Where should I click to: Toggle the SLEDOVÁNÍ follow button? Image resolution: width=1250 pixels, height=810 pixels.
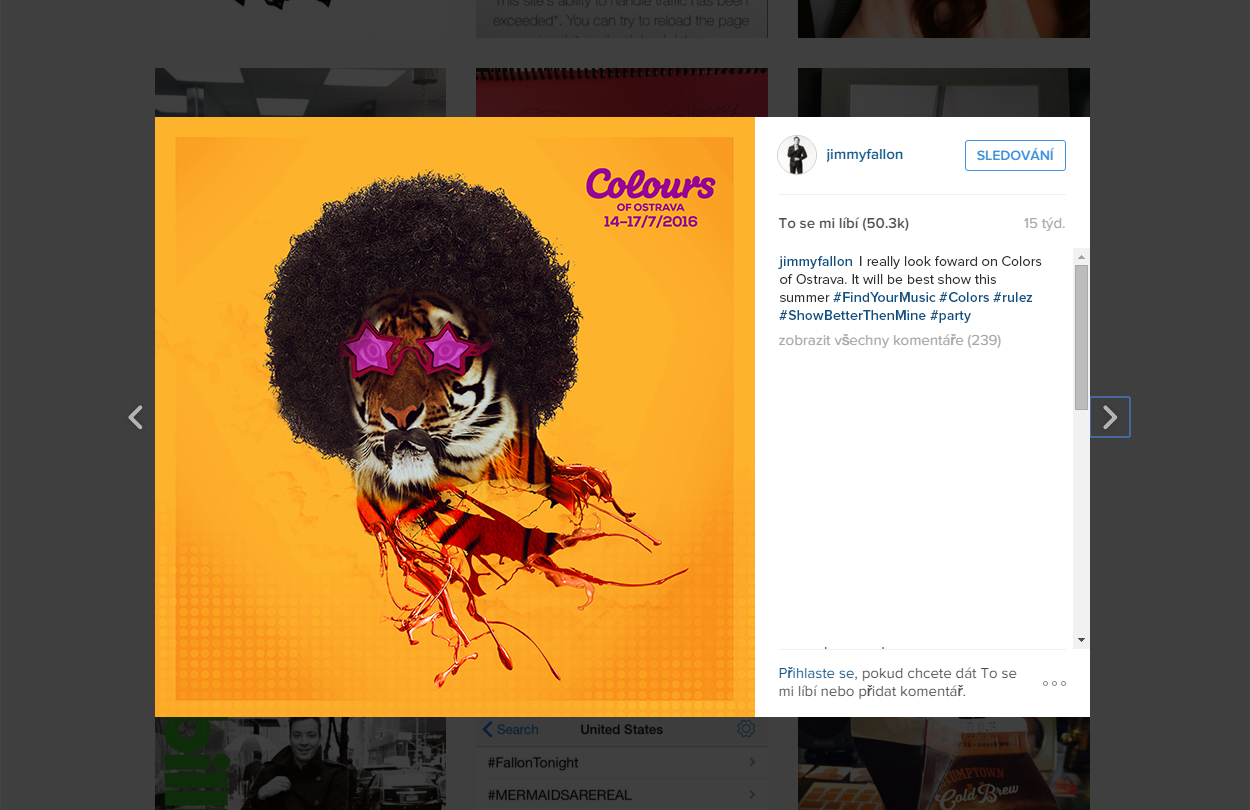coord(1015,155)
